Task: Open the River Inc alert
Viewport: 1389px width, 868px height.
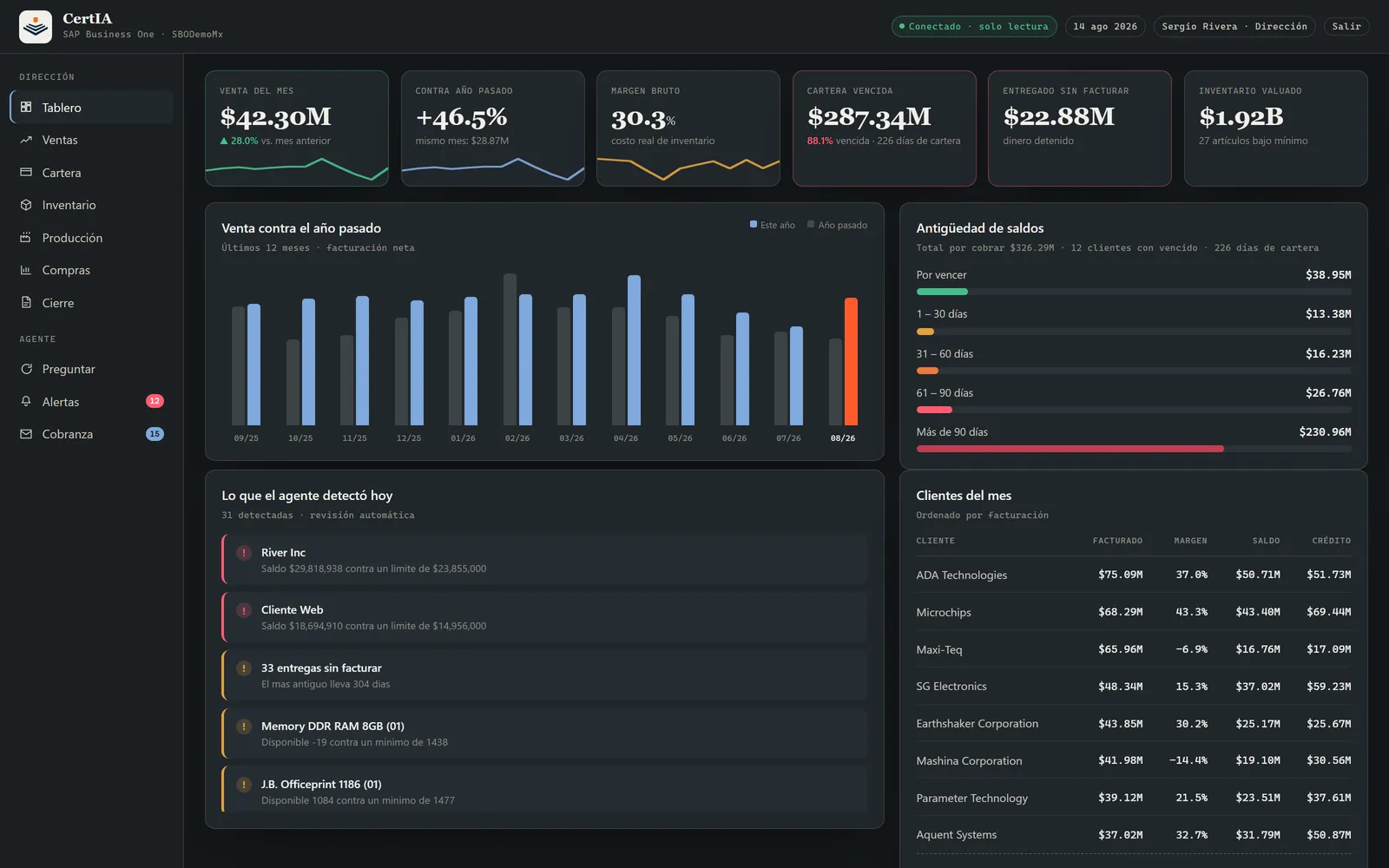Action: pos(544,560)
